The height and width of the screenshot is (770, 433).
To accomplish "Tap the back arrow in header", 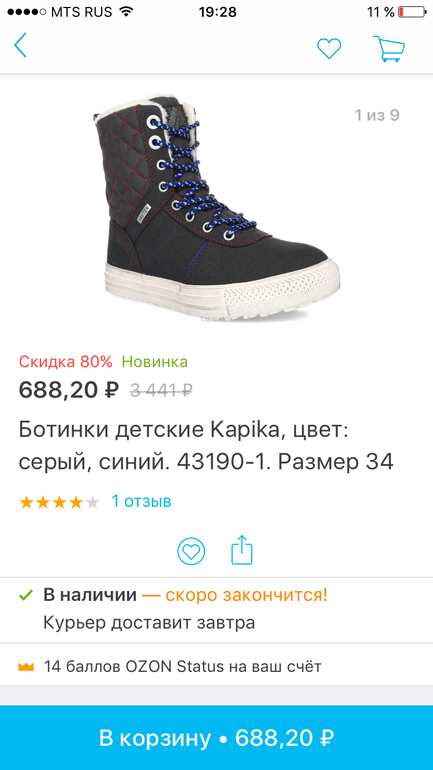I will 20,46.
